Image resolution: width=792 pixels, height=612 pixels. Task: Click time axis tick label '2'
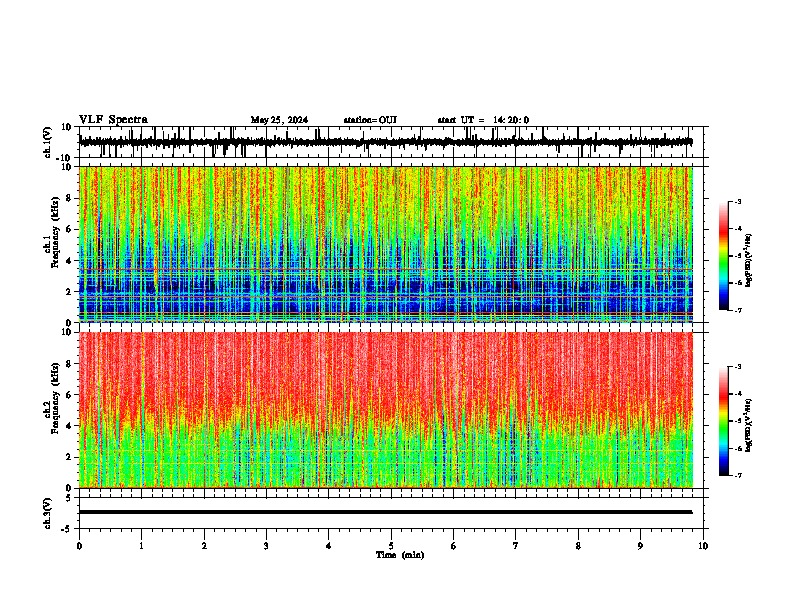(x=204, y=546)
